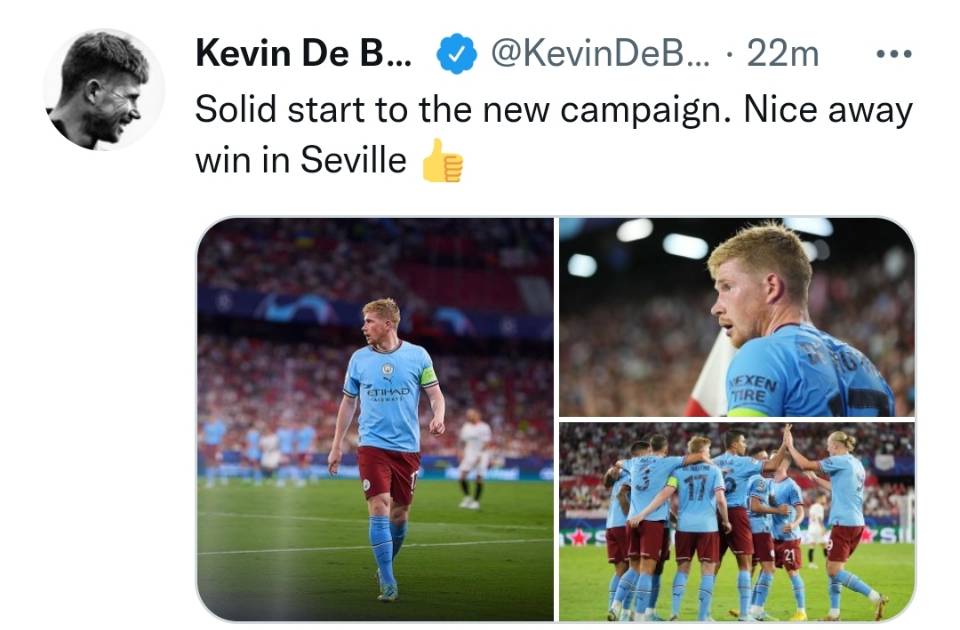Click the thumbs-up emoji in the tweet
The height and width of the screenshot is (630, 960).
tap(443, 160)
